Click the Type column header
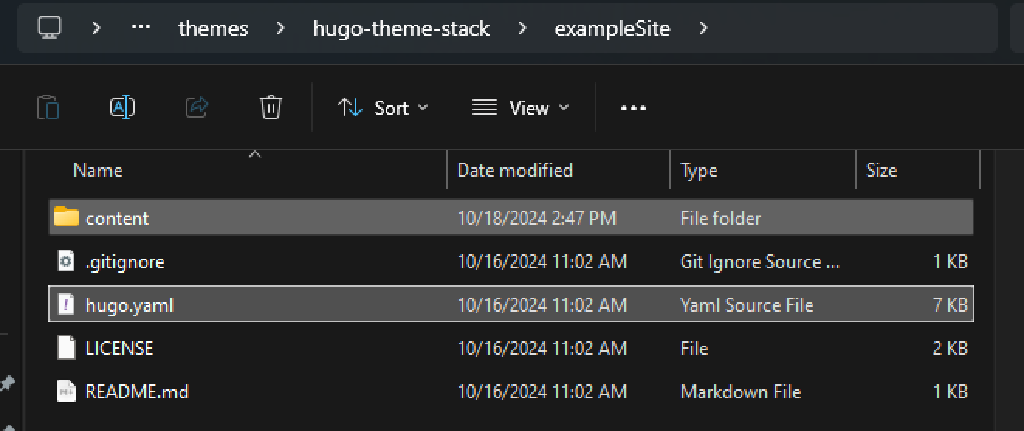This screenshot has width=1024, height=431. pyautogui.click(x=699, y=171)
